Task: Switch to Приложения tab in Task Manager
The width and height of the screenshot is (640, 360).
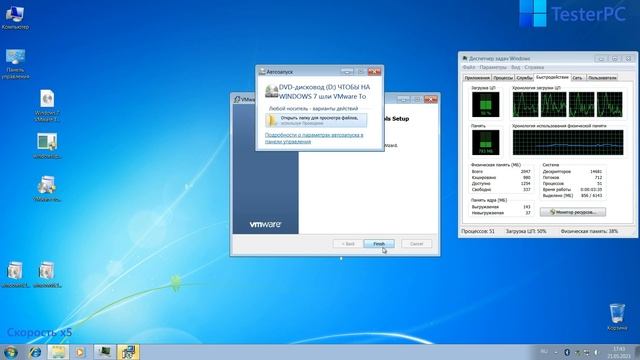Action: pos(477,78)
